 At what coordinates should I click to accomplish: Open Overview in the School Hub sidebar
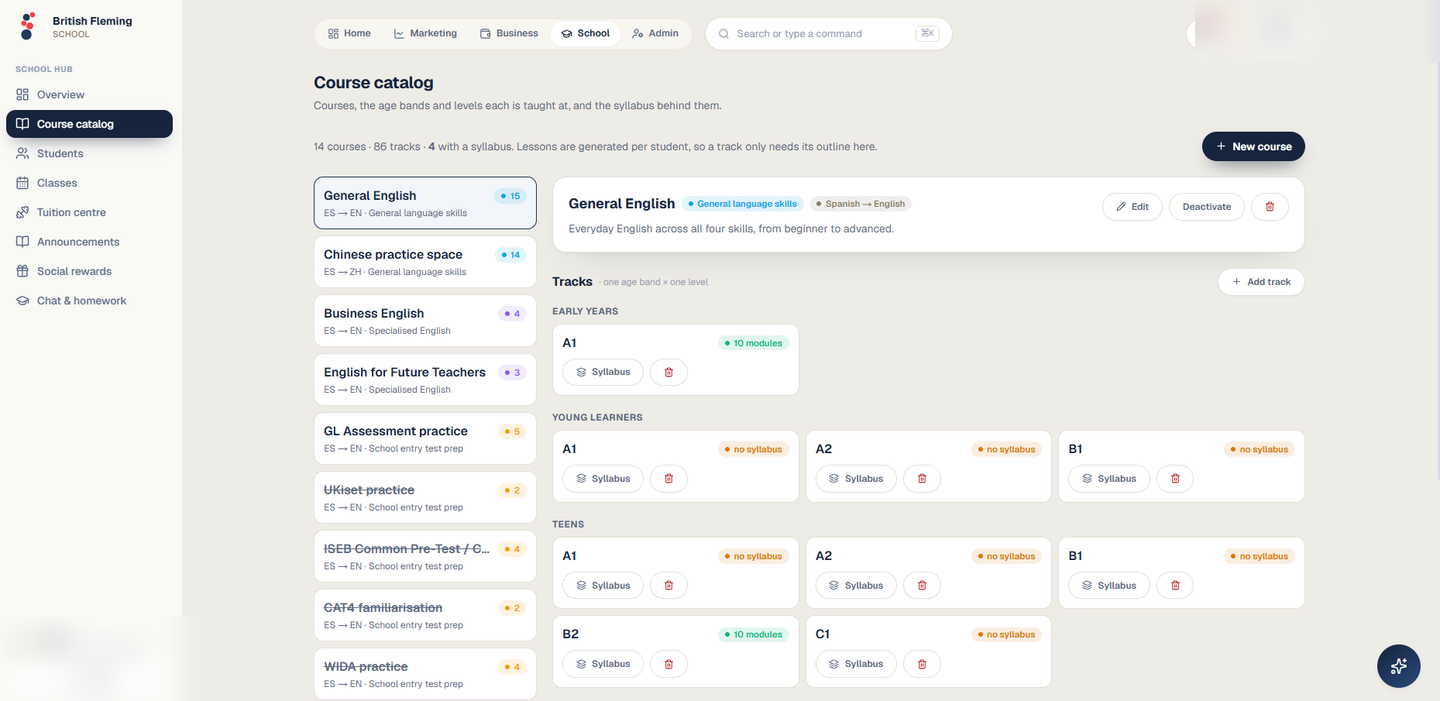click(89, 94)
